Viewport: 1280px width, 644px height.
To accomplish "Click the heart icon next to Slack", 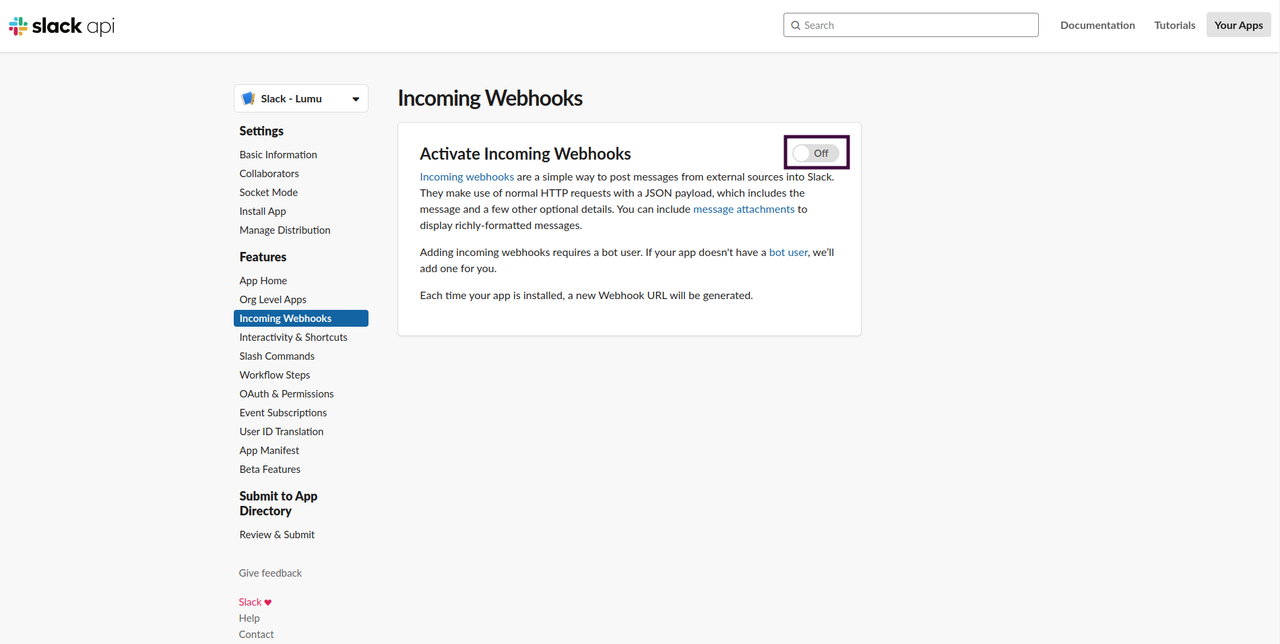I will (x=268, y=603).
